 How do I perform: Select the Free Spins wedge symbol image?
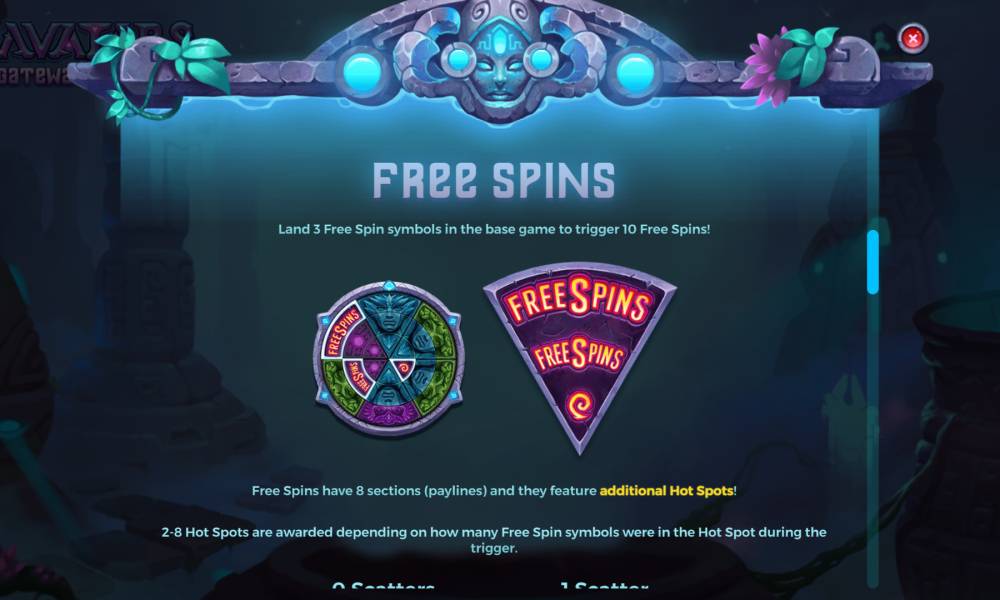(x=580, y=358)
